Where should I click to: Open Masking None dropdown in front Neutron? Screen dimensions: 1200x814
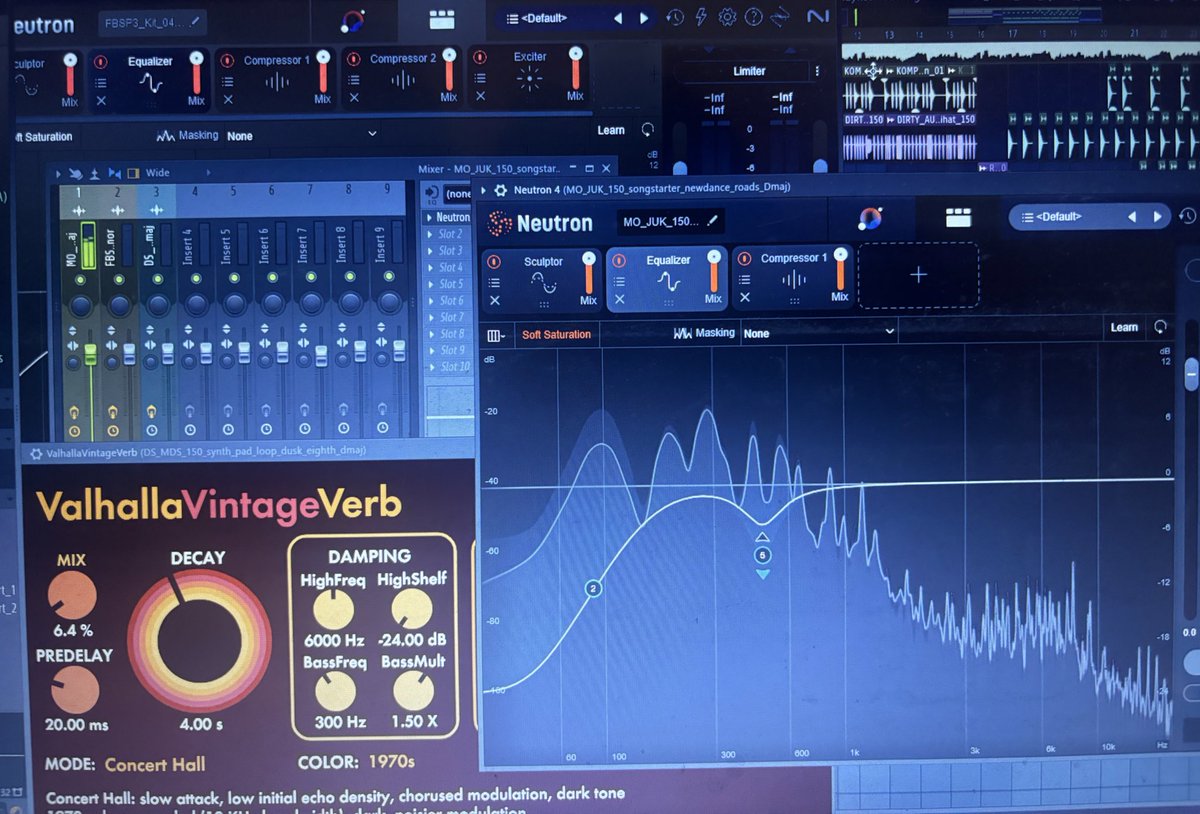click(x=819, y=333)
